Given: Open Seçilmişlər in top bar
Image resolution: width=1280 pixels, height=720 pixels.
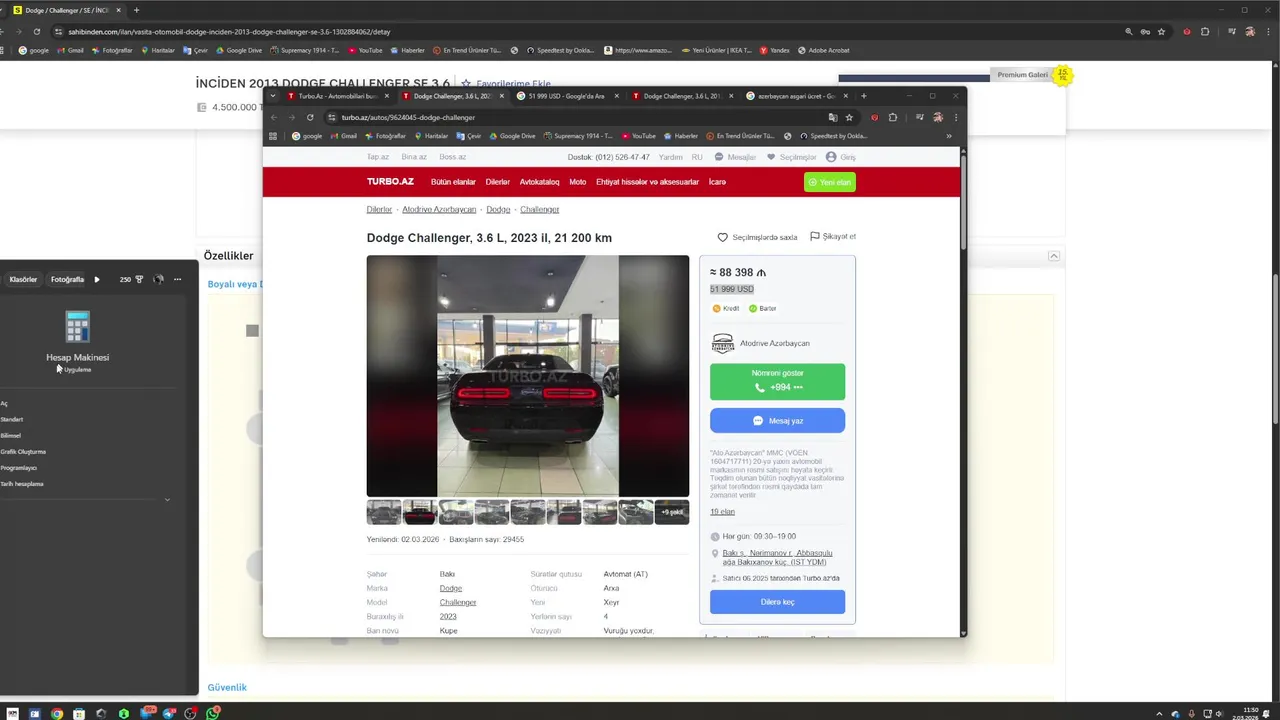Looking at the screenshot, I should click(x=792, y=157).
